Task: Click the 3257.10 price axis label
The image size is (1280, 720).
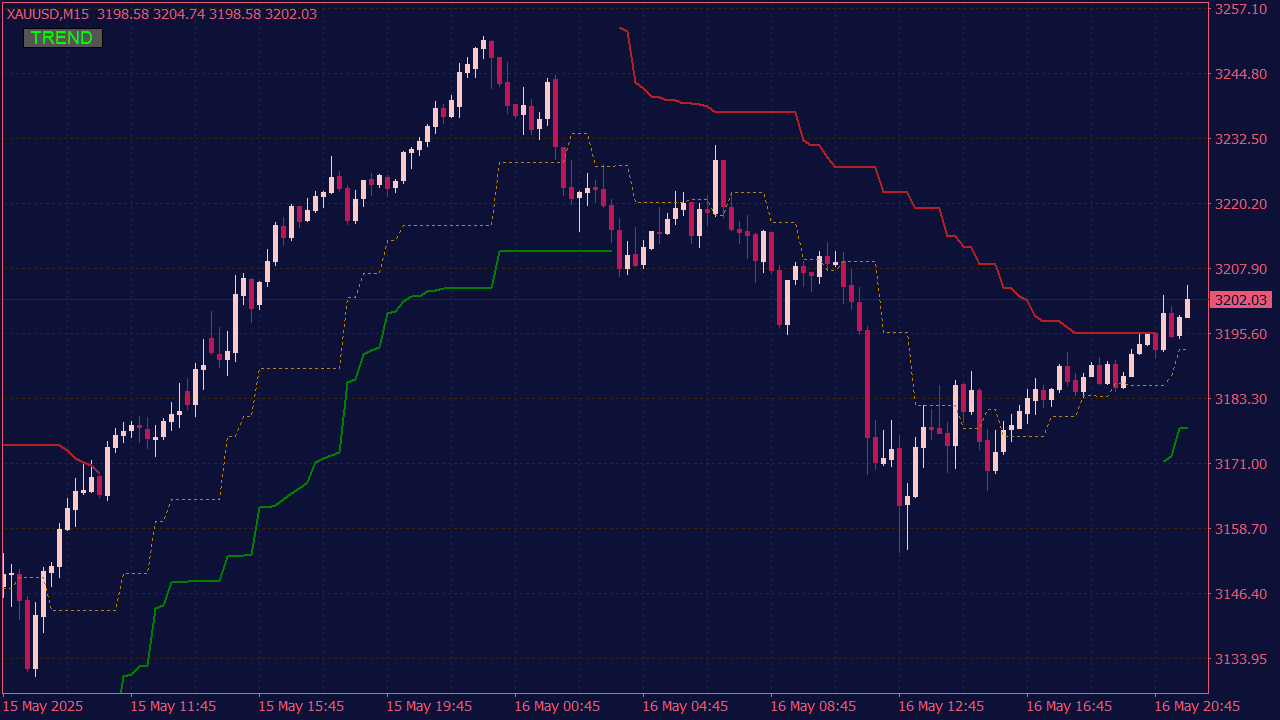Action: [x=1241, y=9]
